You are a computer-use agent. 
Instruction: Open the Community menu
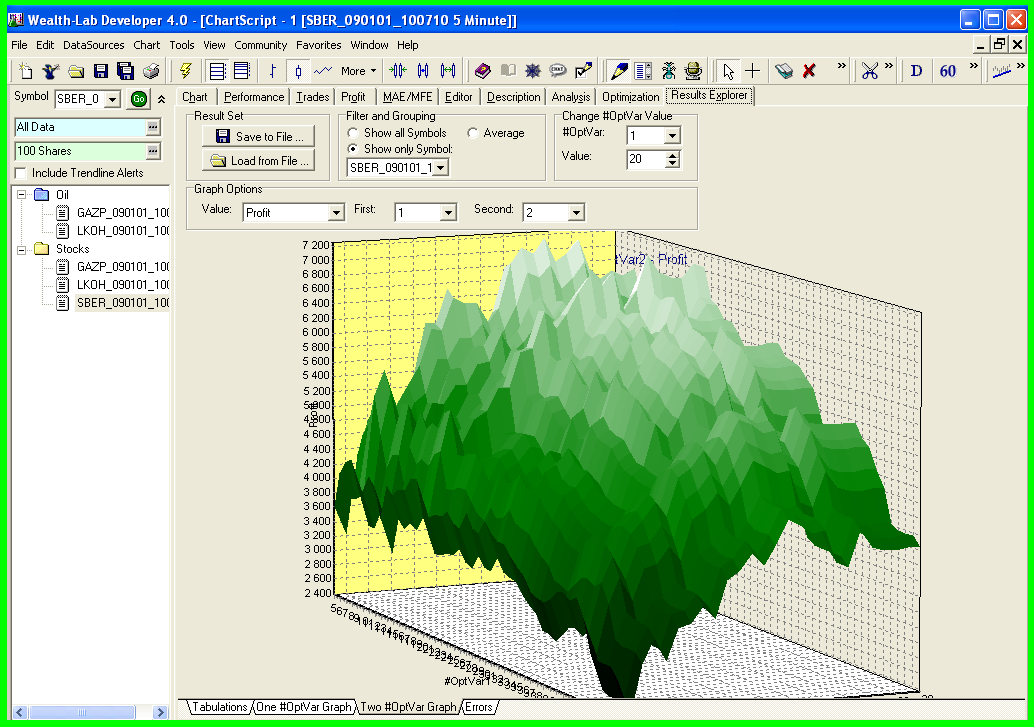(x=261, y=45)
